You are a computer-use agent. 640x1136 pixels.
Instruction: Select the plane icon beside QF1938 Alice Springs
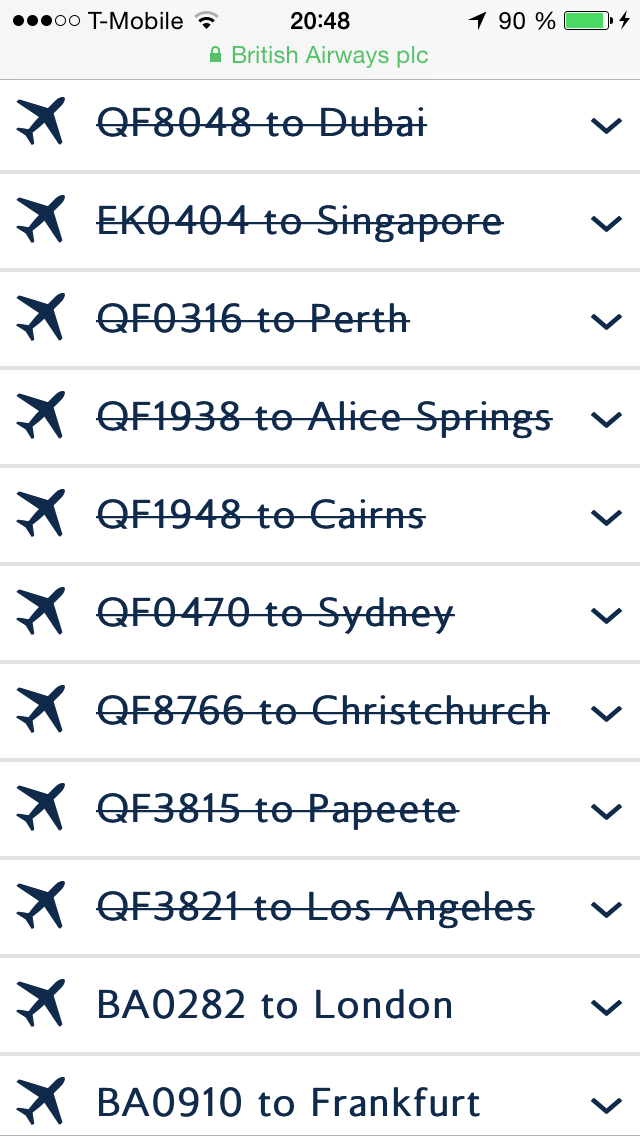coord(41,417)
